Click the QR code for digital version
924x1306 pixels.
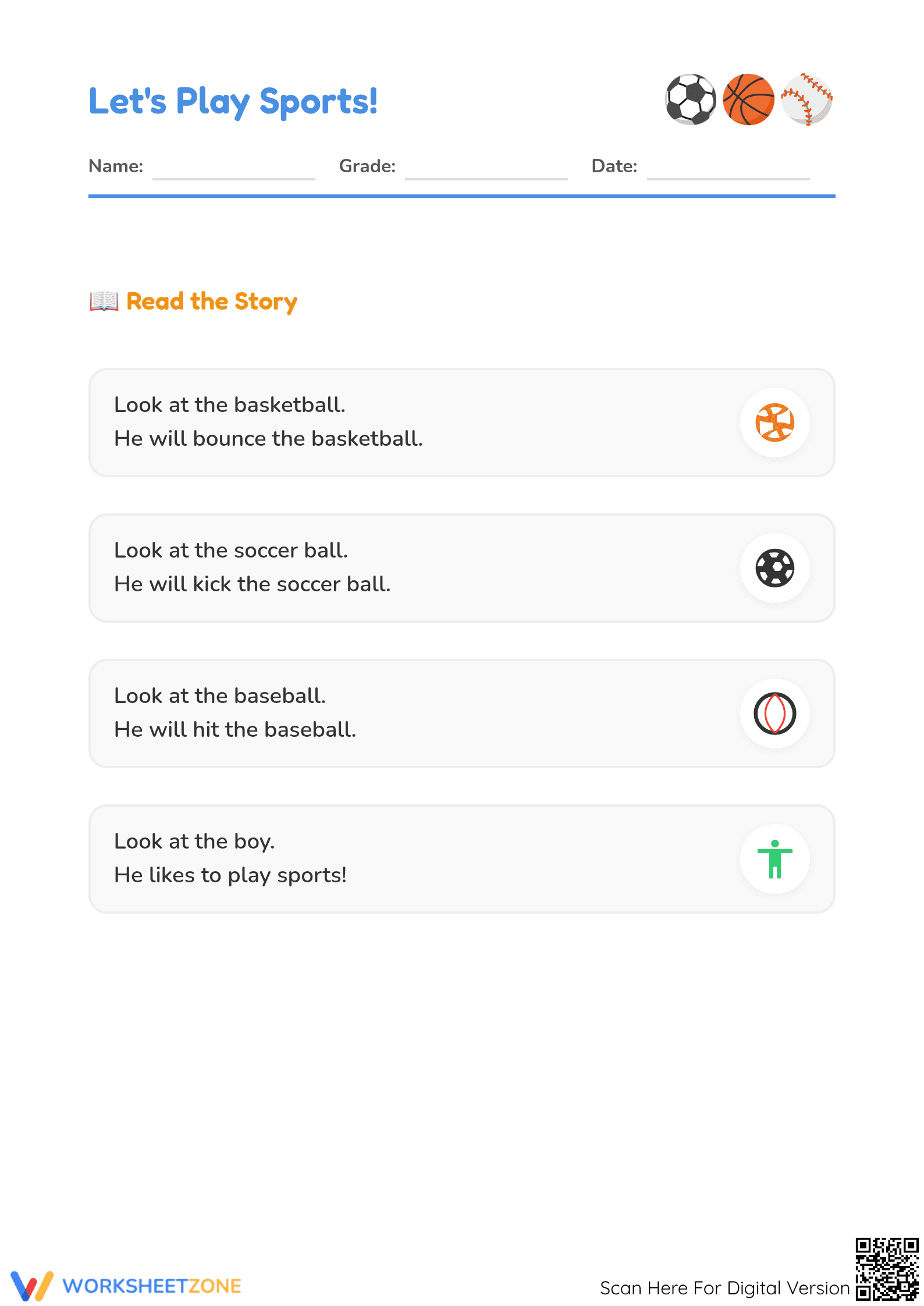(x=887, y=1269)
